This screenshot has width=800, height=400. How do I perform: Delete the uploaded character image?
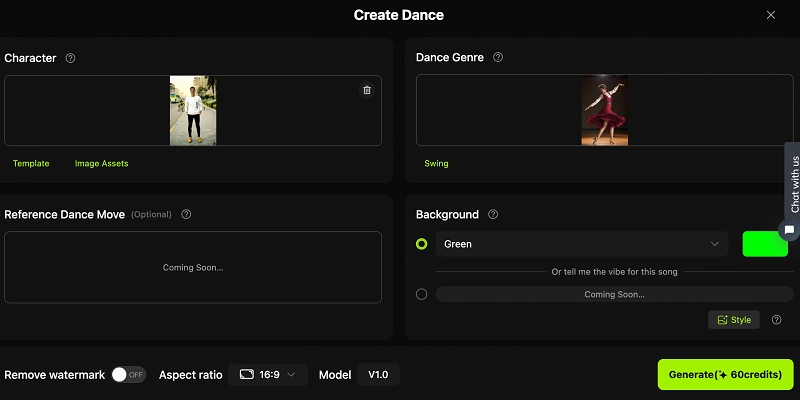(367, 90)
